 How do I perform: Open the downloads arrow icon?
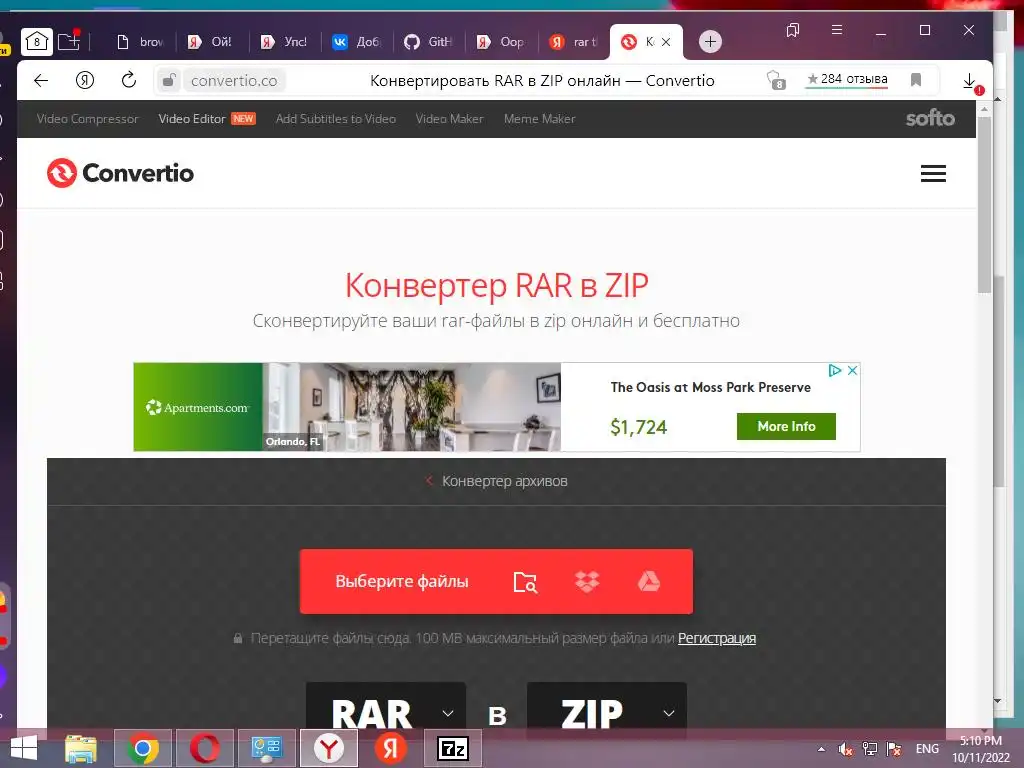point(970,82)
